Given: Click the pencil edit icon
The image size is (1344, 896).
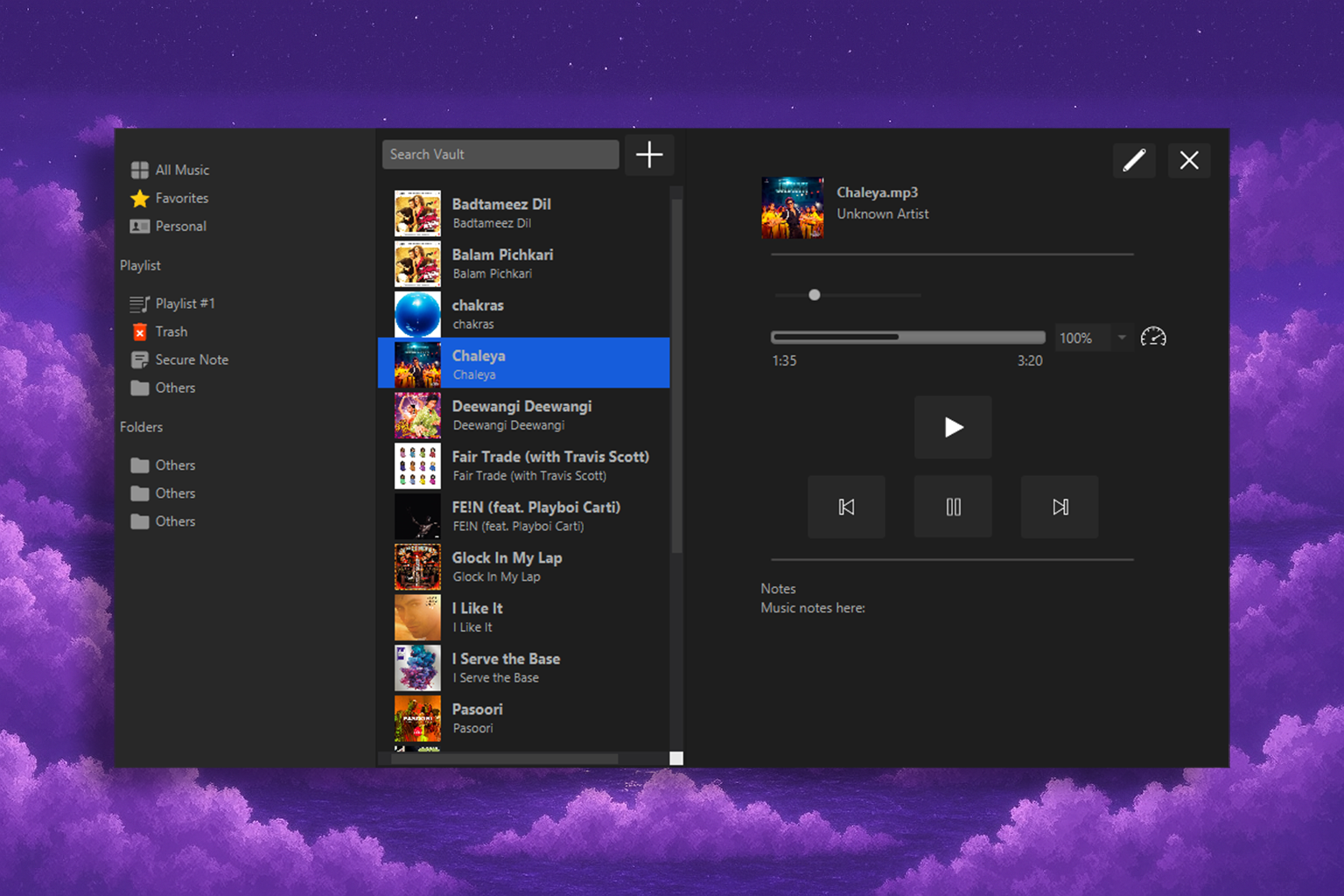Looking at the screenshot, I should point(1134,160).
